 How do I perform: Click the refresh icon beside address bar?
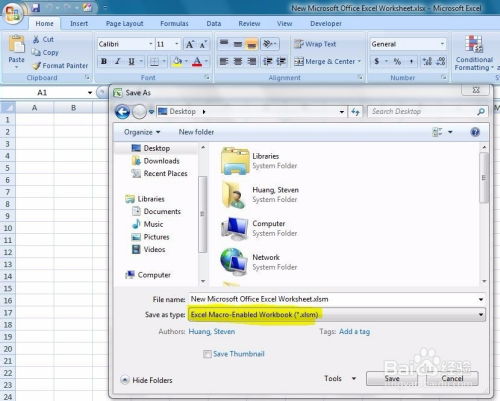355,112
